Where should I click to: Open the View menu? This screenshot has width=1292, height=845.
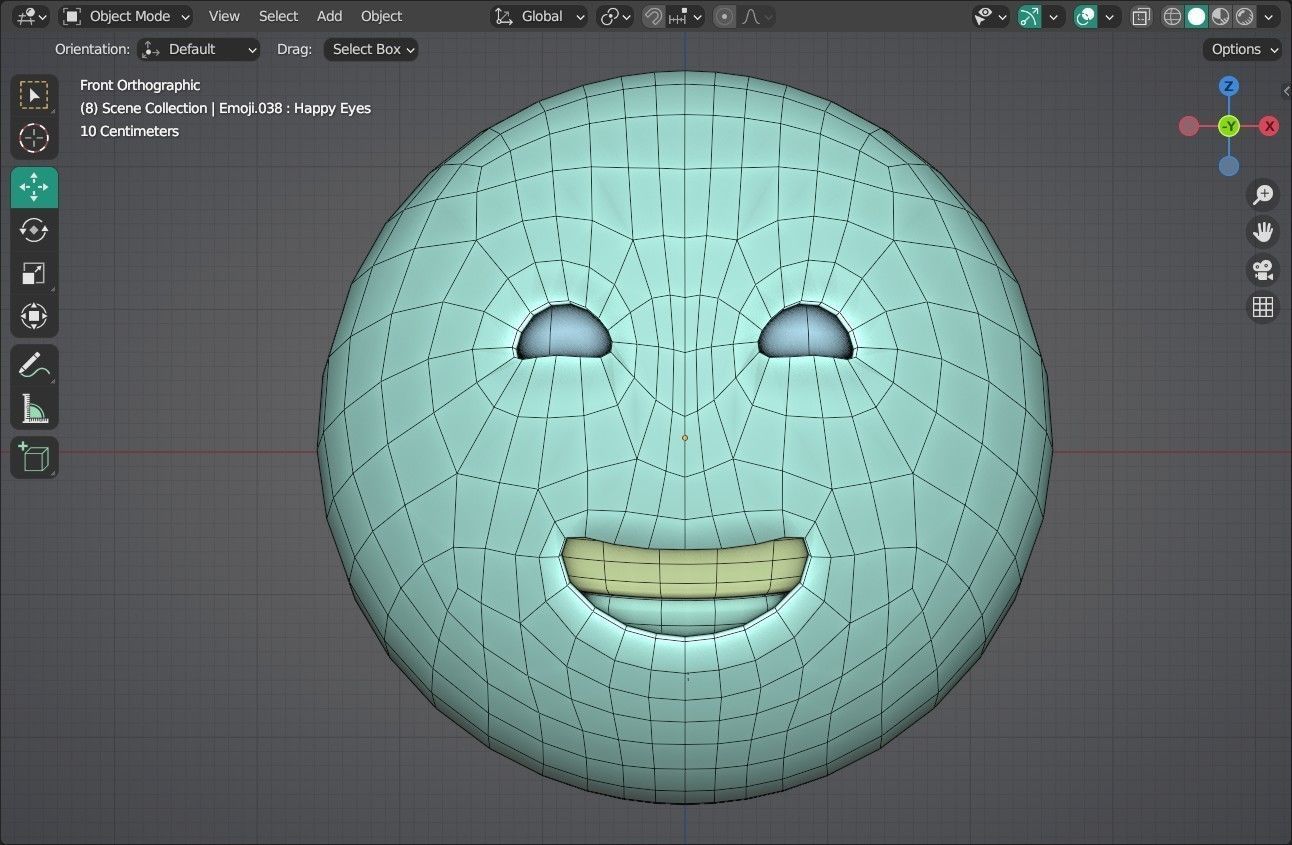224,16
